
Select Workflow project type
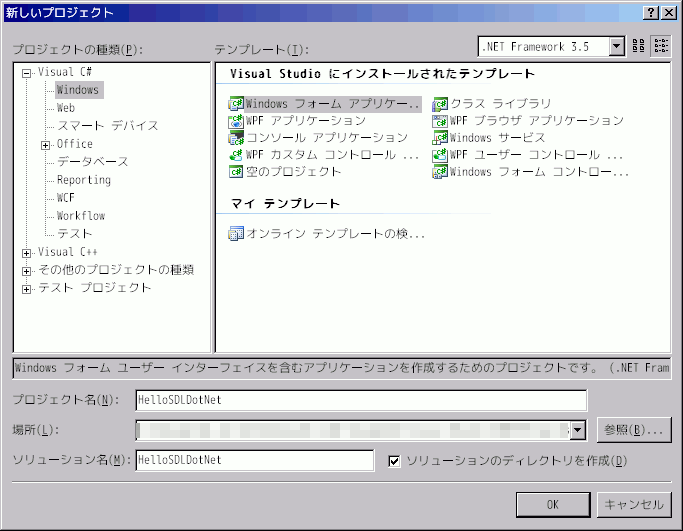coord(81,216)
